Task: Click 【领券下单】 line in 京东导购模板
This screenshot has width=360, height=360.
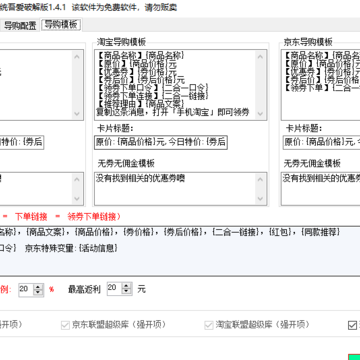Action: (321, 88)
